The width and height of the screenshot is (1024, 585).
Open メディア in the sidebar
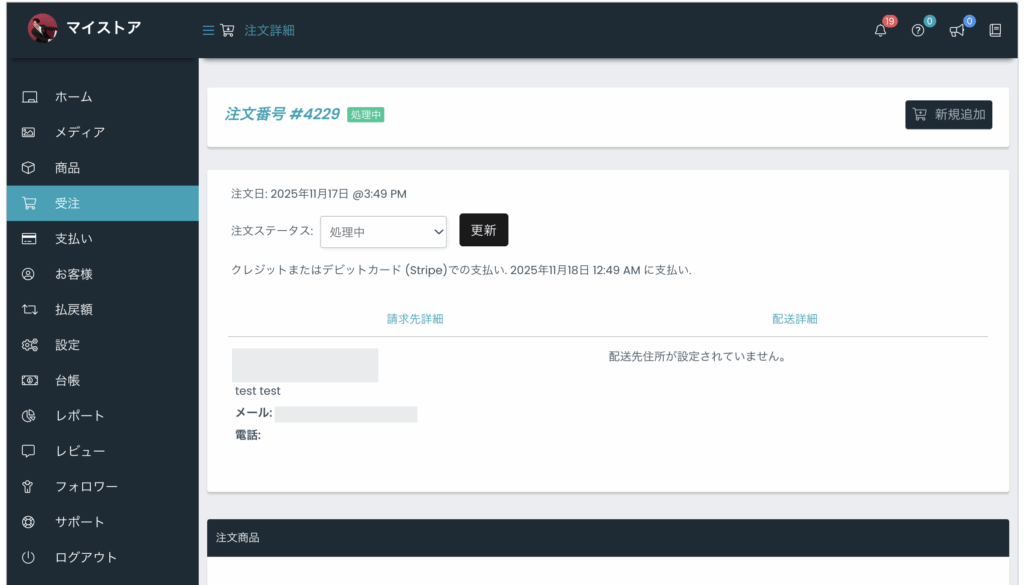coord(79,132)
